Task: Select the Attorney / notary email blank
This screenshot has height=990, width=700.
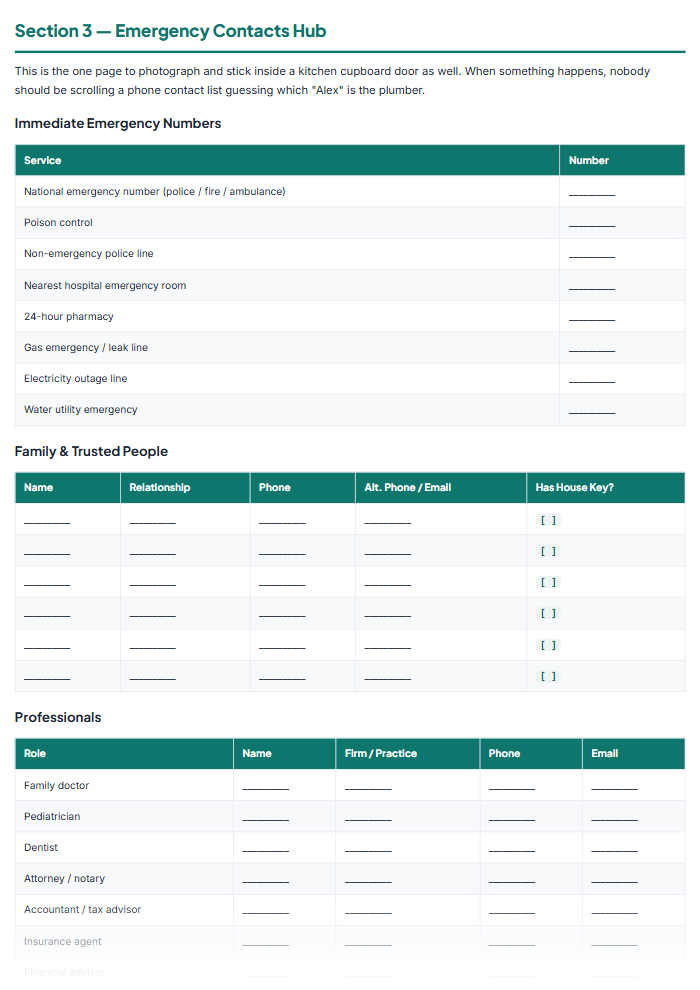Action: tap(614, 880)
